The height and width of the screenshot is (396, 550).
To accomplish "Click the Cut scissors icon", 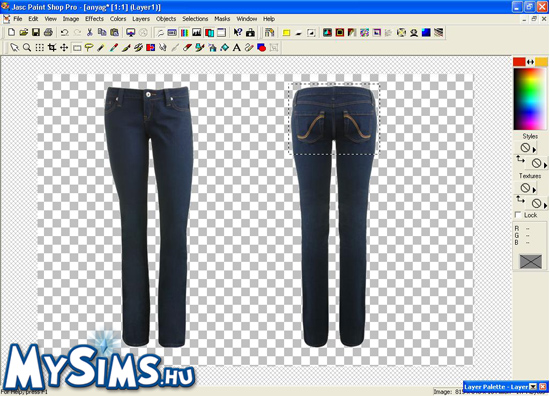I will 89,33.
